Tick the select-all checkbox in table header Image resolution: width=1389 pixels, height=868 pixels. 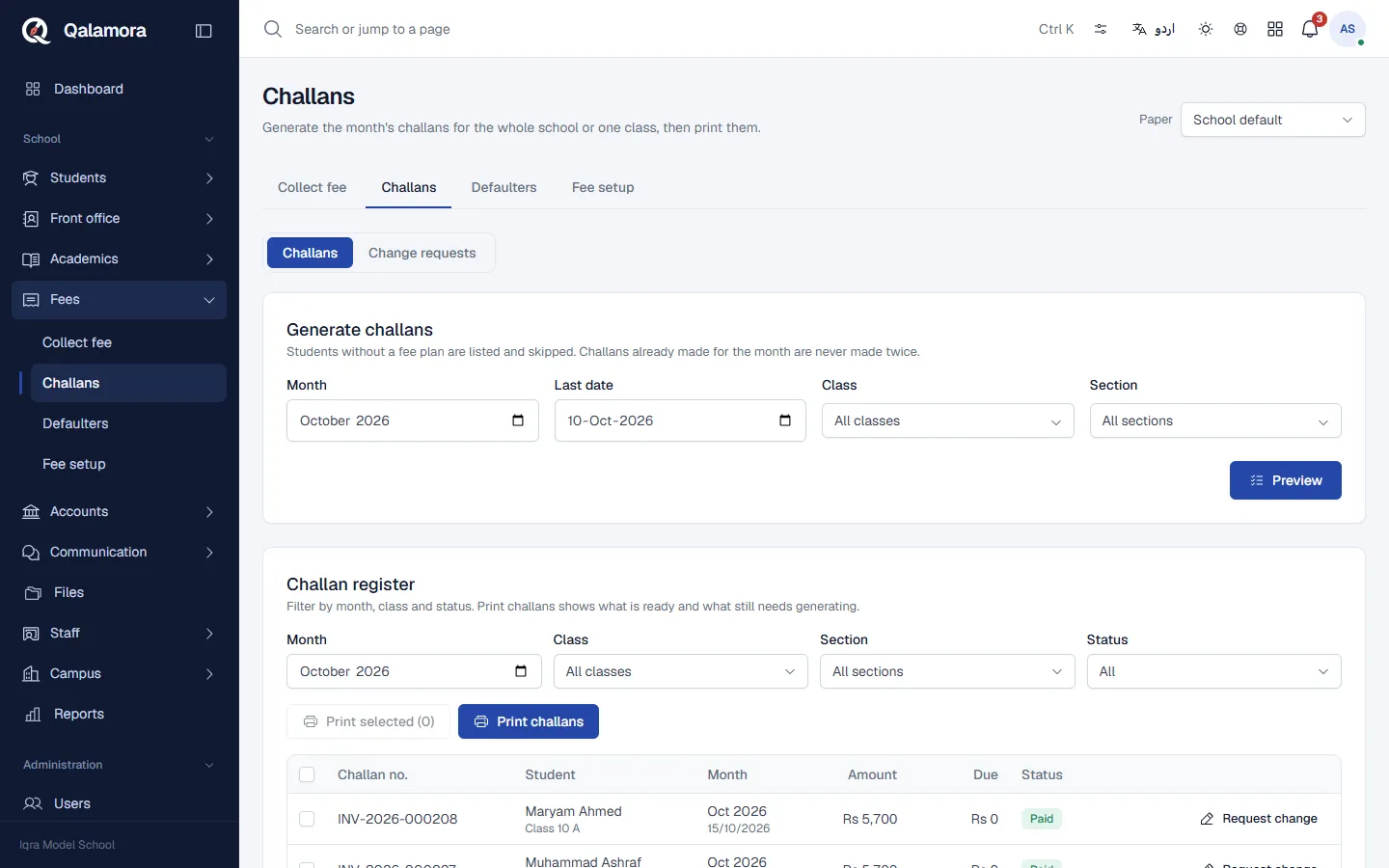pos(307,774)
